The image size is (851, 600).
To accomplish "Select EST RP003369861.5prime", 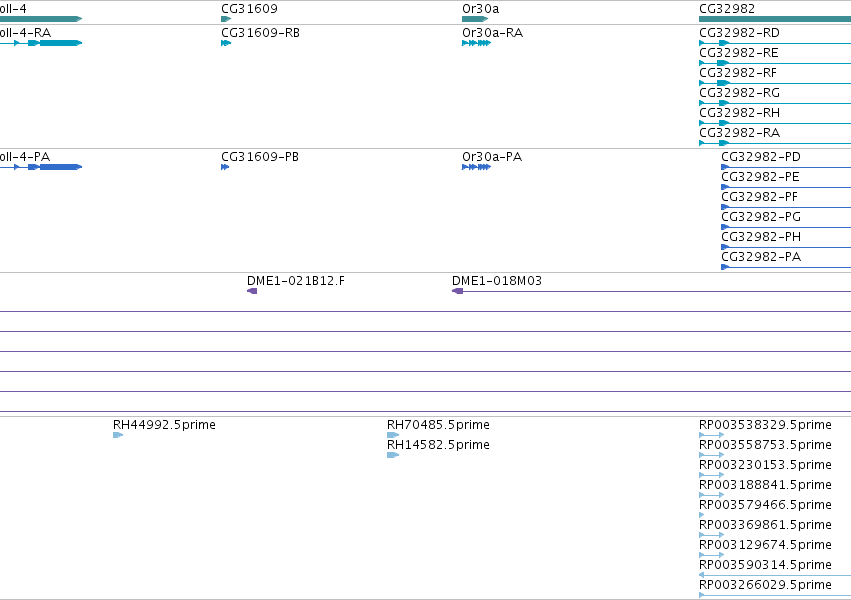I will pos(765,525).
